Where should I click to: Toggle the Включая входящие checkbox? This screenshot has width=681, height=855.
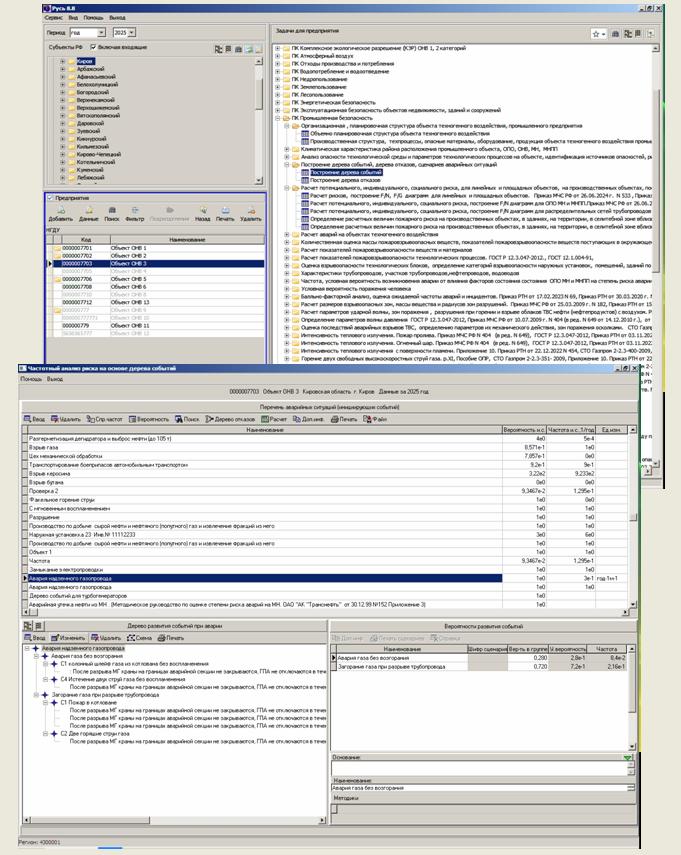(x=93, y=47)
